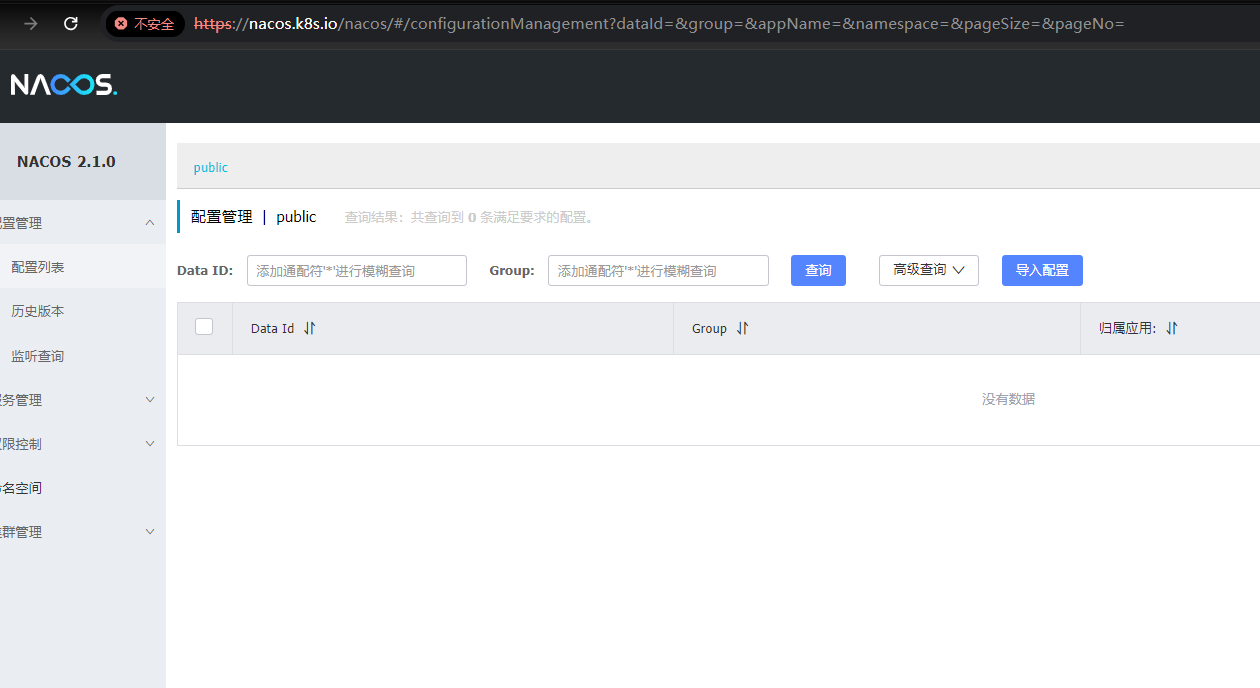
Task: Select the public namespace tab
Action: coord(211,167)
